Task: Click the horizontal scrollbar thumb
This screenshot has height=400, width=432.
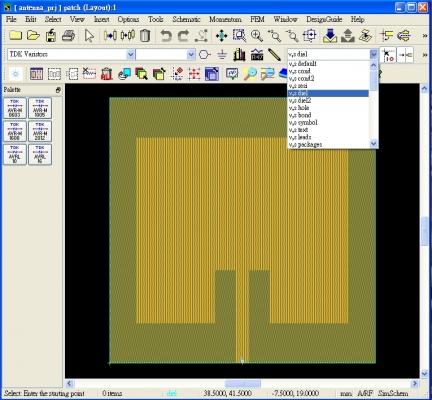Action: 243,383
